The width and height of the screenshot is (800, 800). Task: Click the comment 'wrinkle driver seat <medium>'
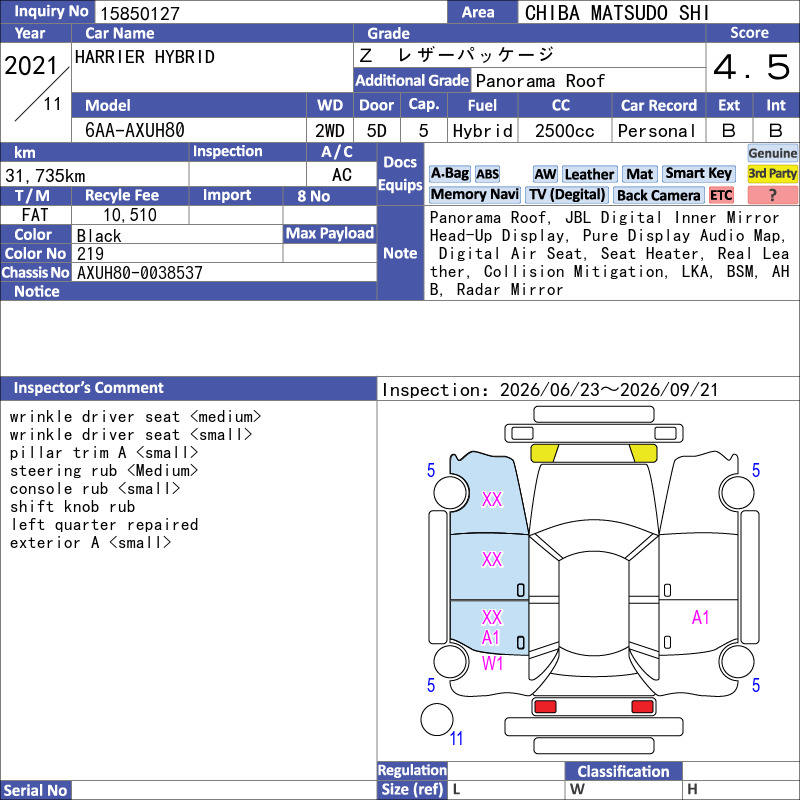coord(136,417)
